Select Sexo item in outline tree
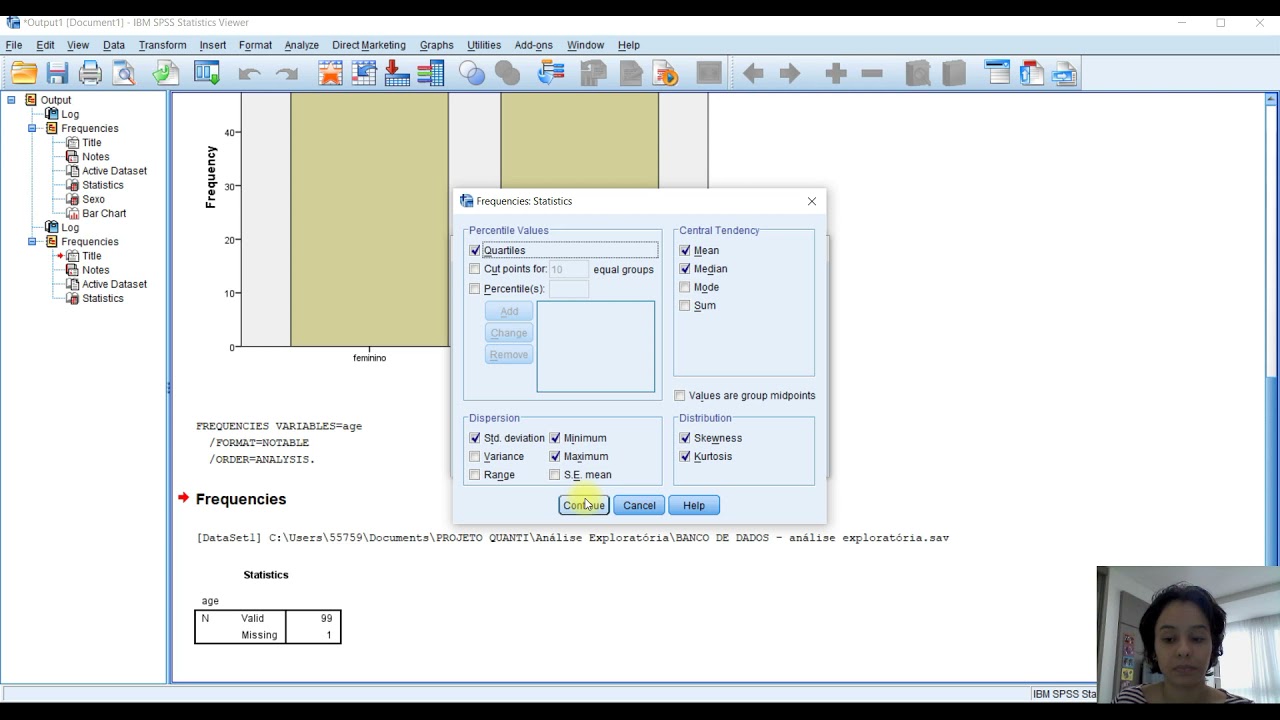Screen dimensions: 1280x720 click(93, 200)
